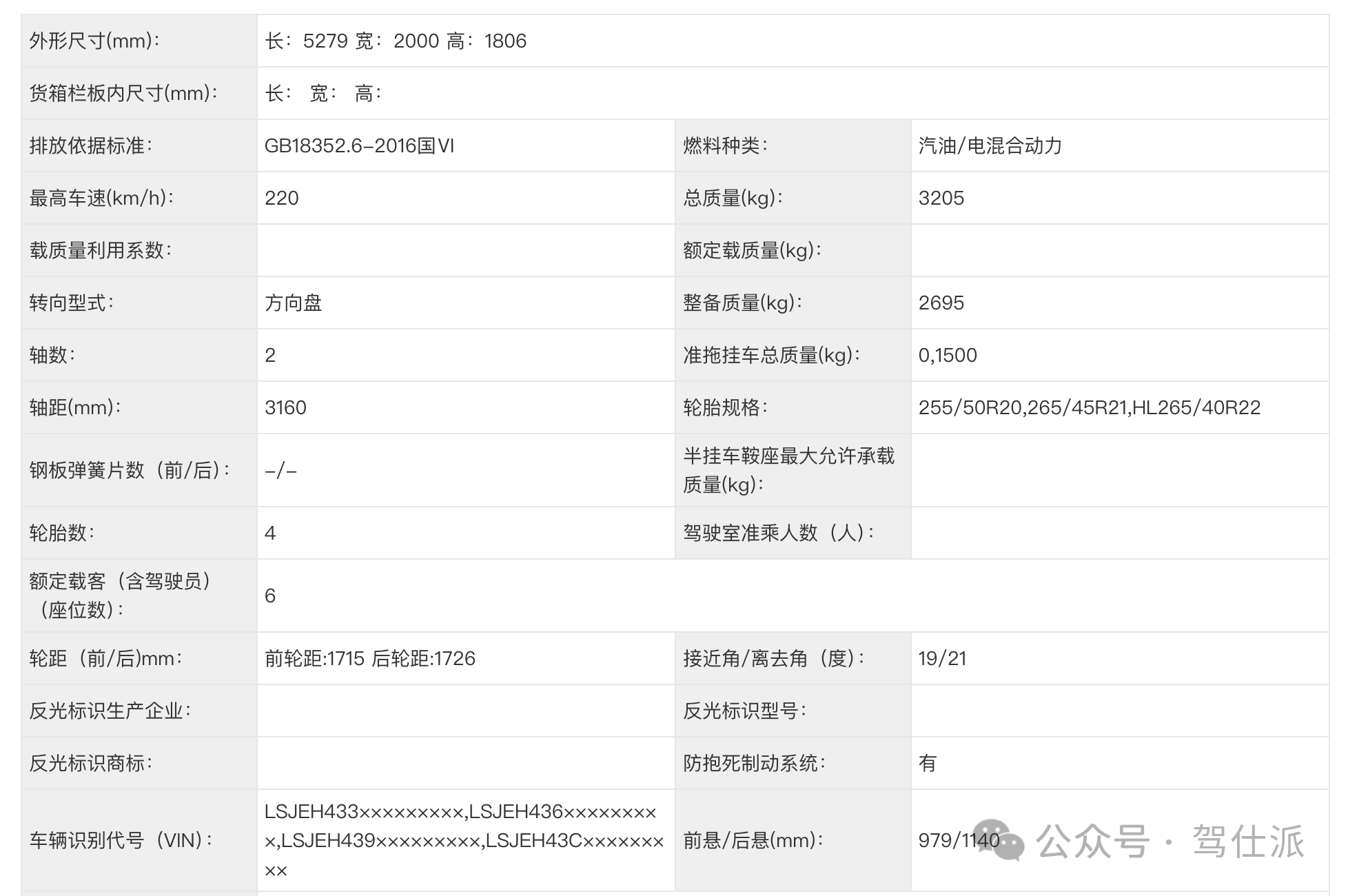Click the 汽油/电混合动力 fuel type cell
The width and height of the screenshot is (1348, 896).
pyautogui.click(x=990, y=146)
